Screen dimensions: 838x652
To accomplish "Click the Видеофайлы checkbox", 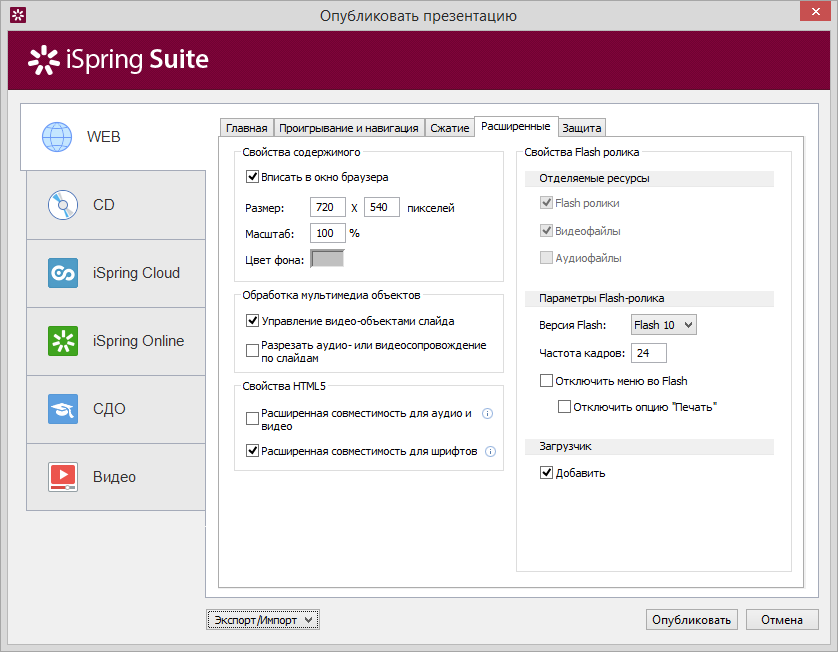I will (546, 230).
